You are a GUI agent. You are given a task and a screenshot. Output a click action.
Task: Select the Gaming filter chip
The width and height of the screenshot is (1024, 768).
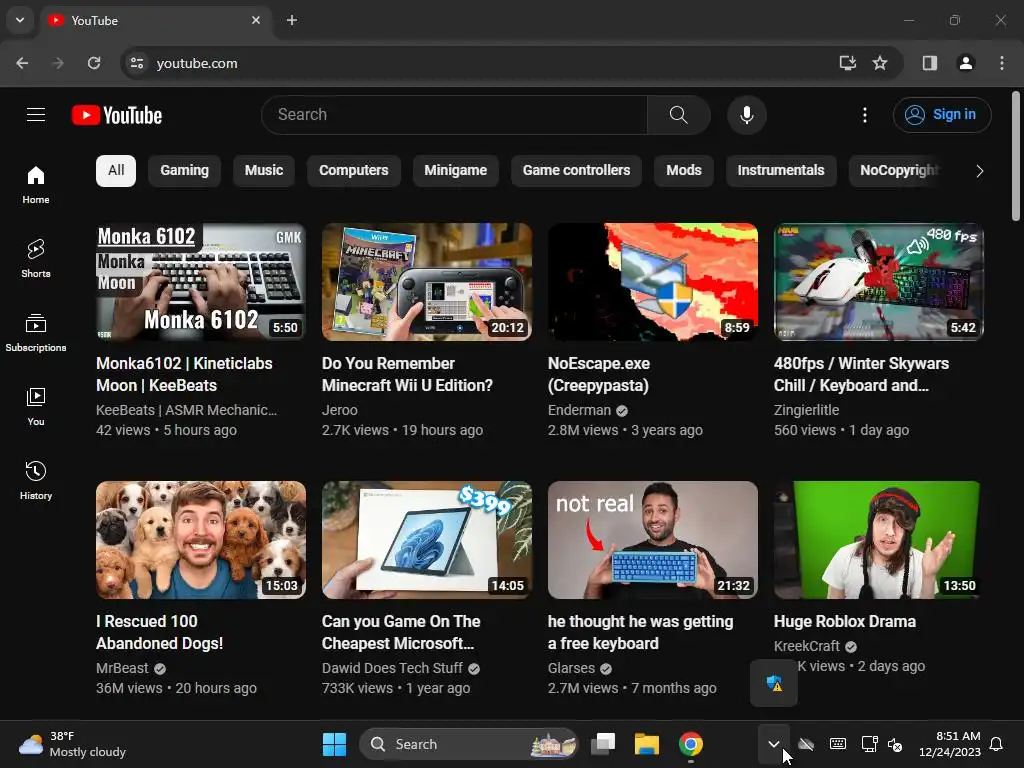[185, 170]
